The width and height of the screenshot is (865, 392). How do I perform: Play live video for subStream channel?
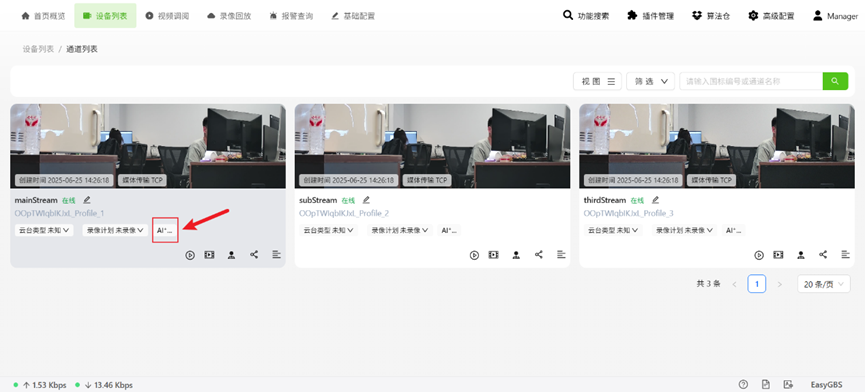point(474,255)
